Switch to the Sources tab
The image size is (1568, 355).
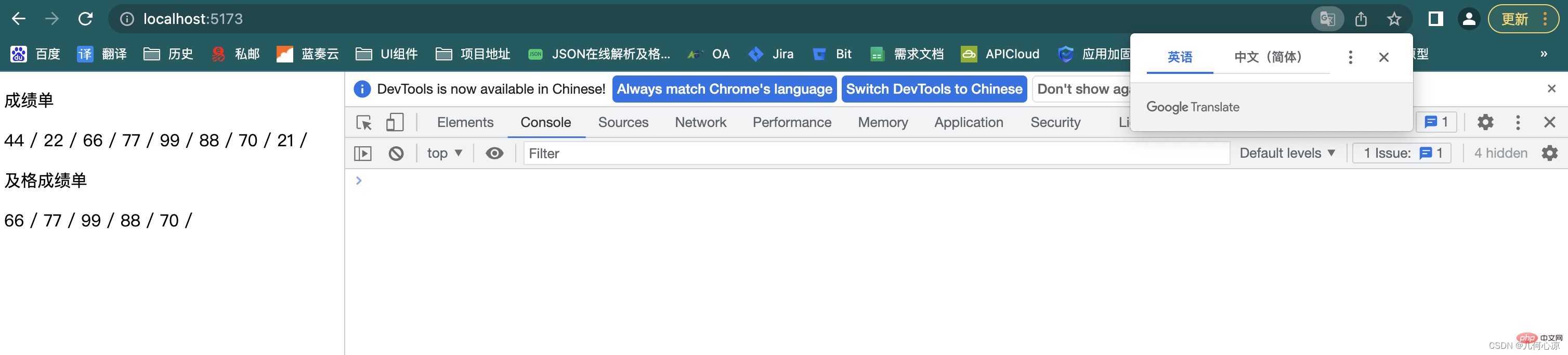pyautogui.click(x=623, y=123)
